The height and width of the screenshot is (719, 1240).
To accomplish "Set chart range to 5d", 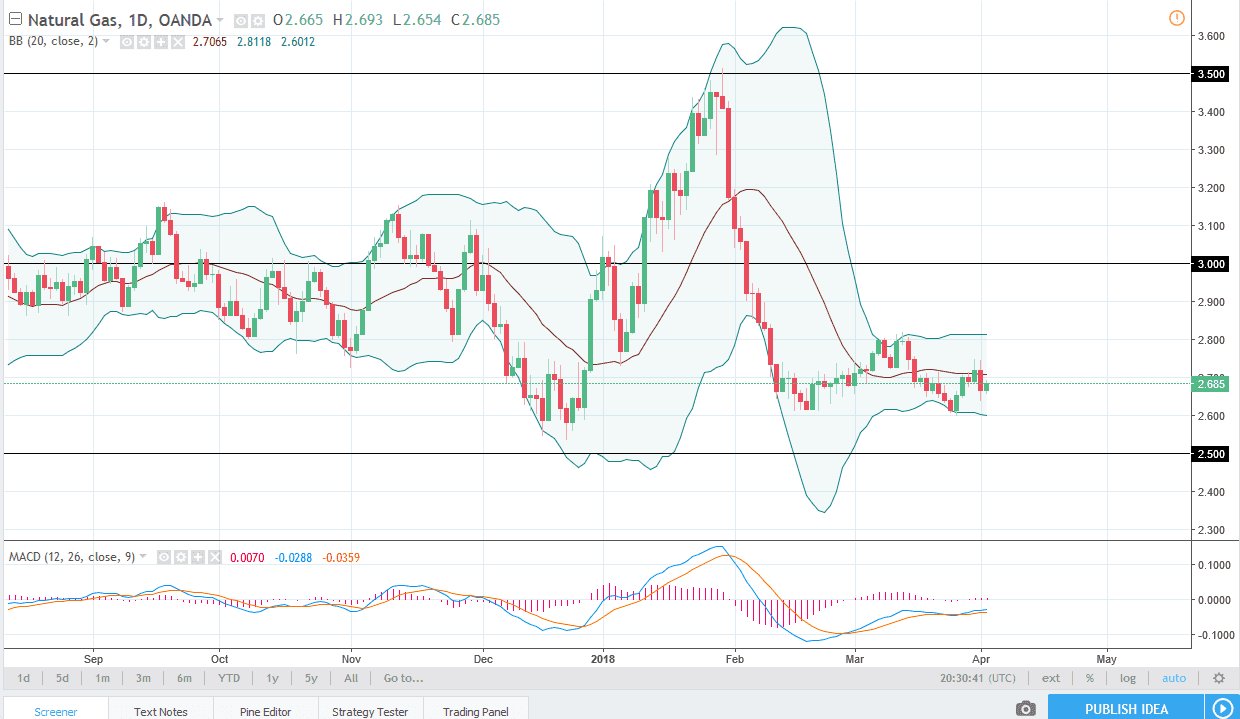I will click(62, 678).
